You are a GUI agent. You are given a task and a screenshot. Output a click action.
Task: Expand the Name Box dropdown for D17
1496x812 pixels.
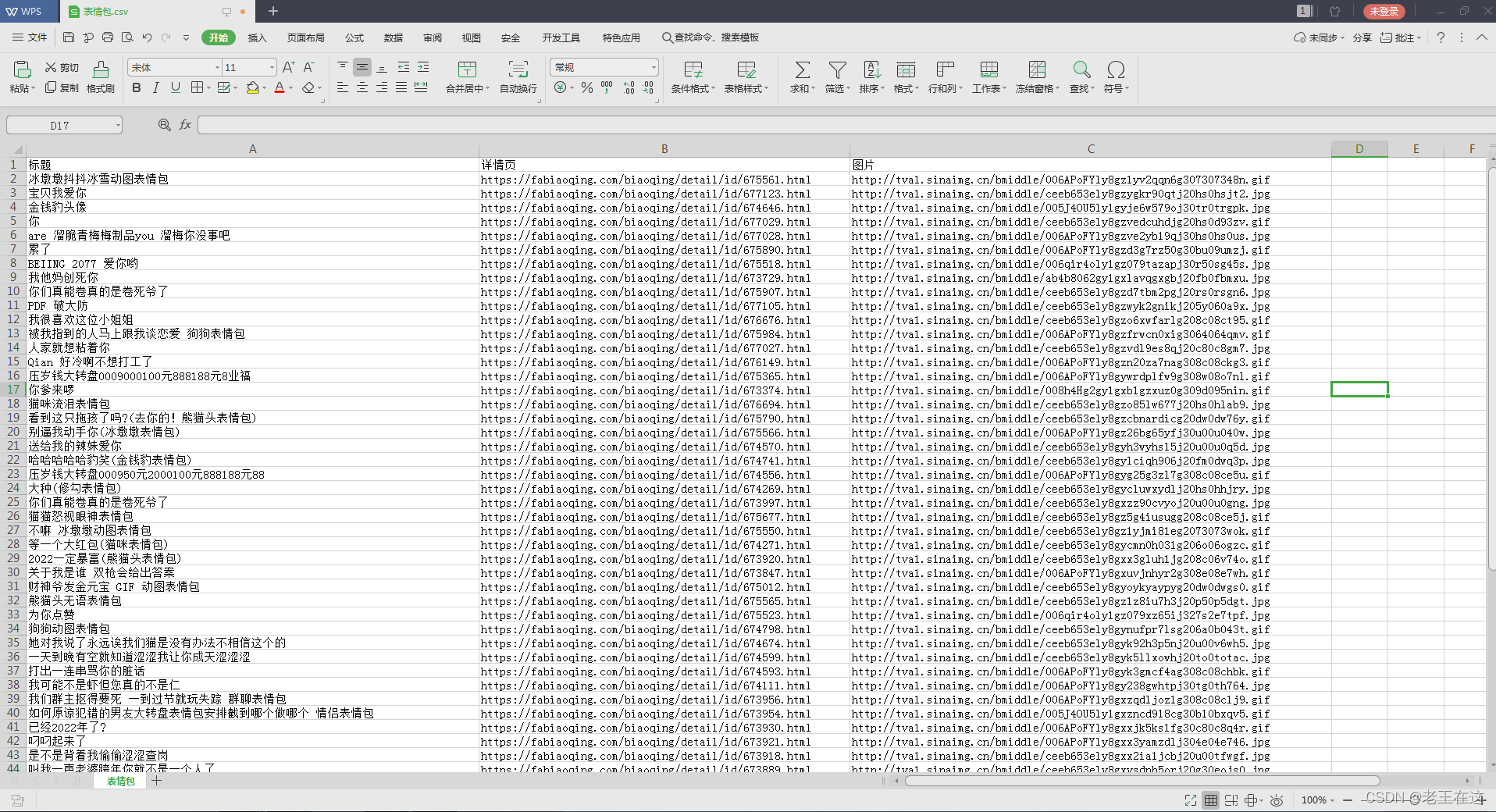(x=118, y=125)
